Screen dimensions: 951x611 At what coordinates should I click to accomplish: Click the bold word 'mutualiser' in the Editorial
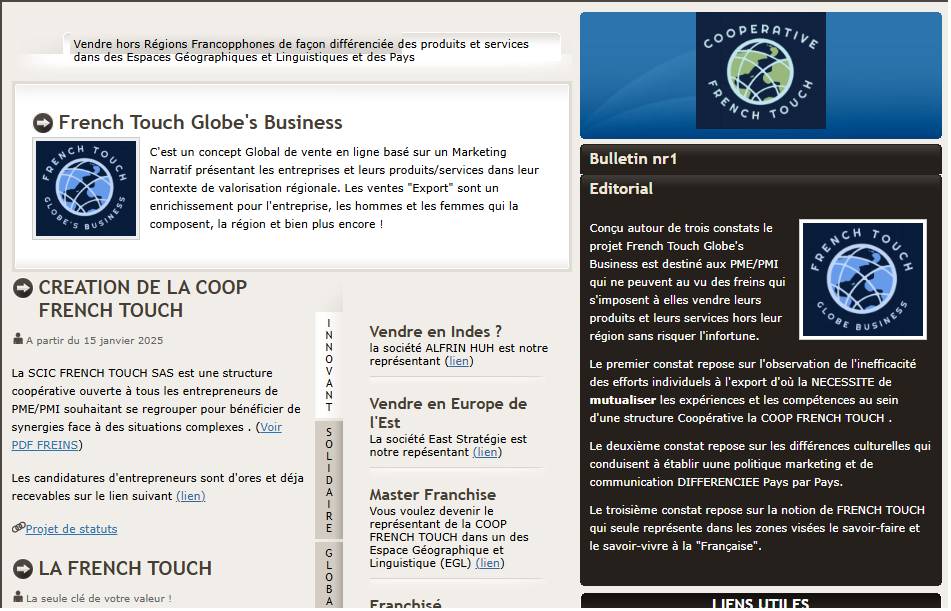(x=622, y=400)
